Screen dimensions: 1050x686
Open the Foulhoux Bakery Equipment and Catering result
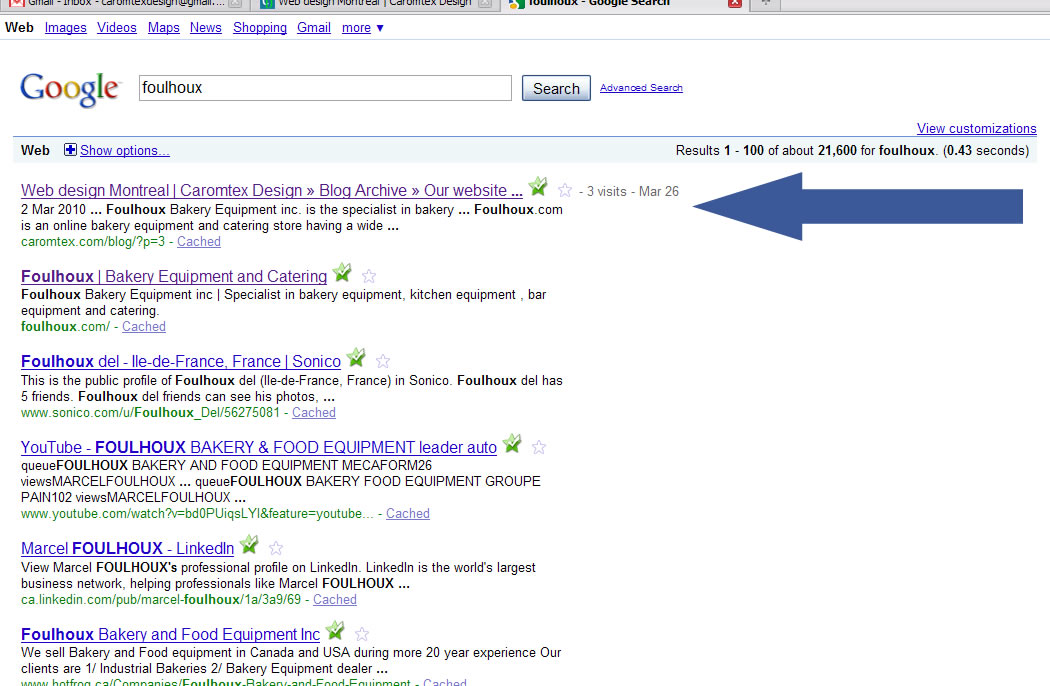pos(174,277)
